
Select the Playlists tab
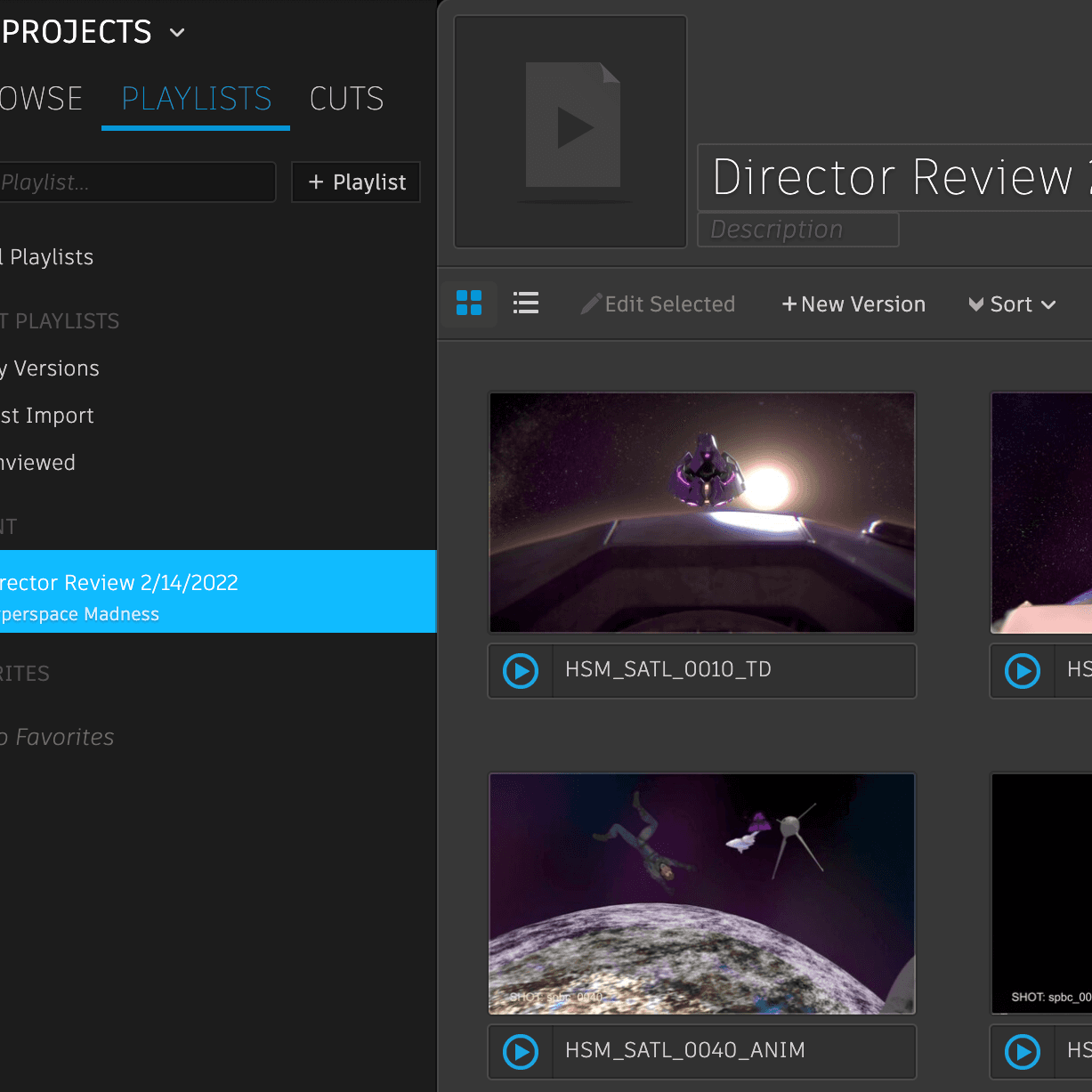point(196,99)
